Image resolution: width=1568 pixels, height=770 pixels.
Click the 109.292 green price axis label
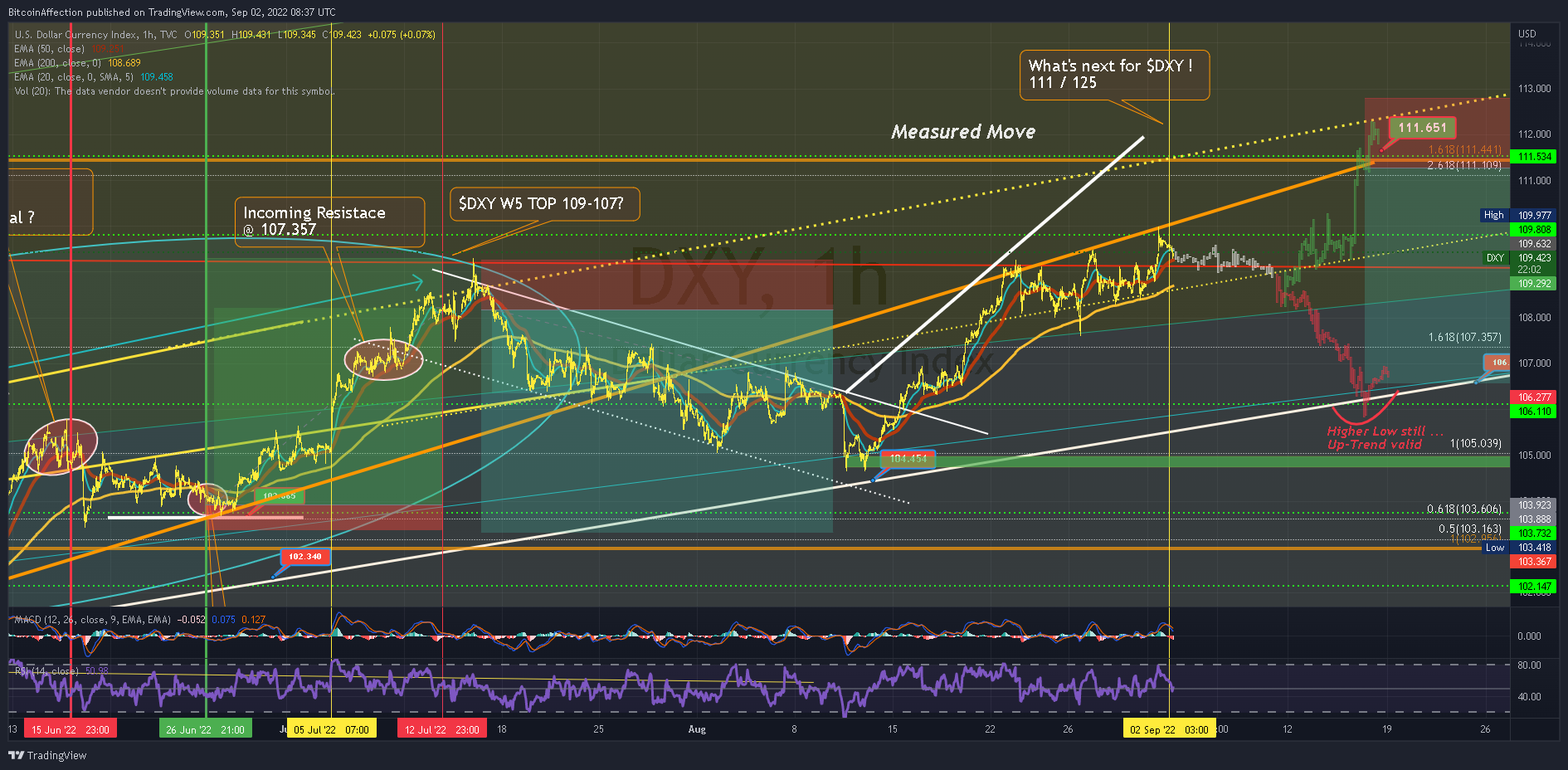[1534, 284]
